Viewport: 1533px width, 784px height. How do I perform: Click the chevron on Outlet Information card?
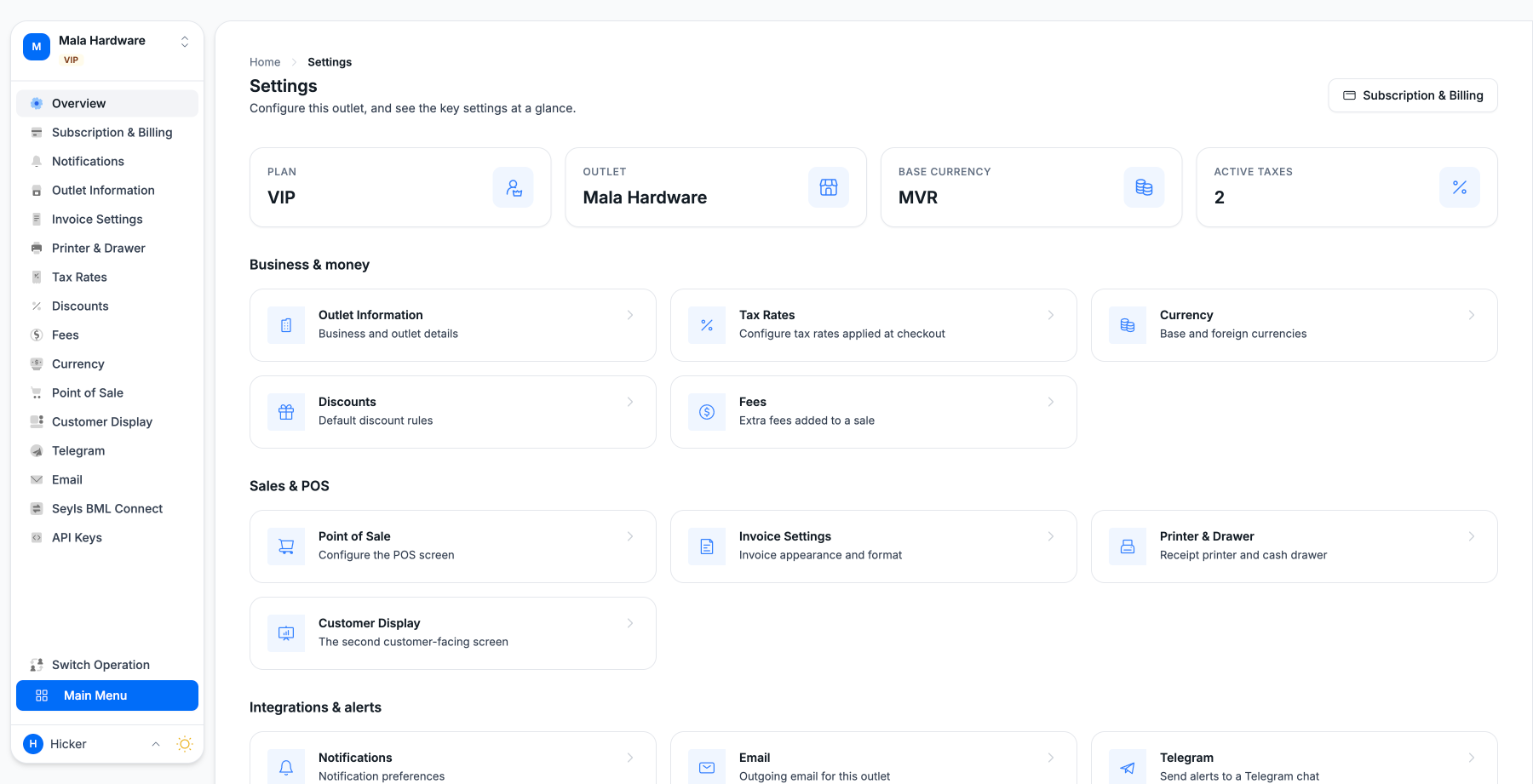(630, 315)
